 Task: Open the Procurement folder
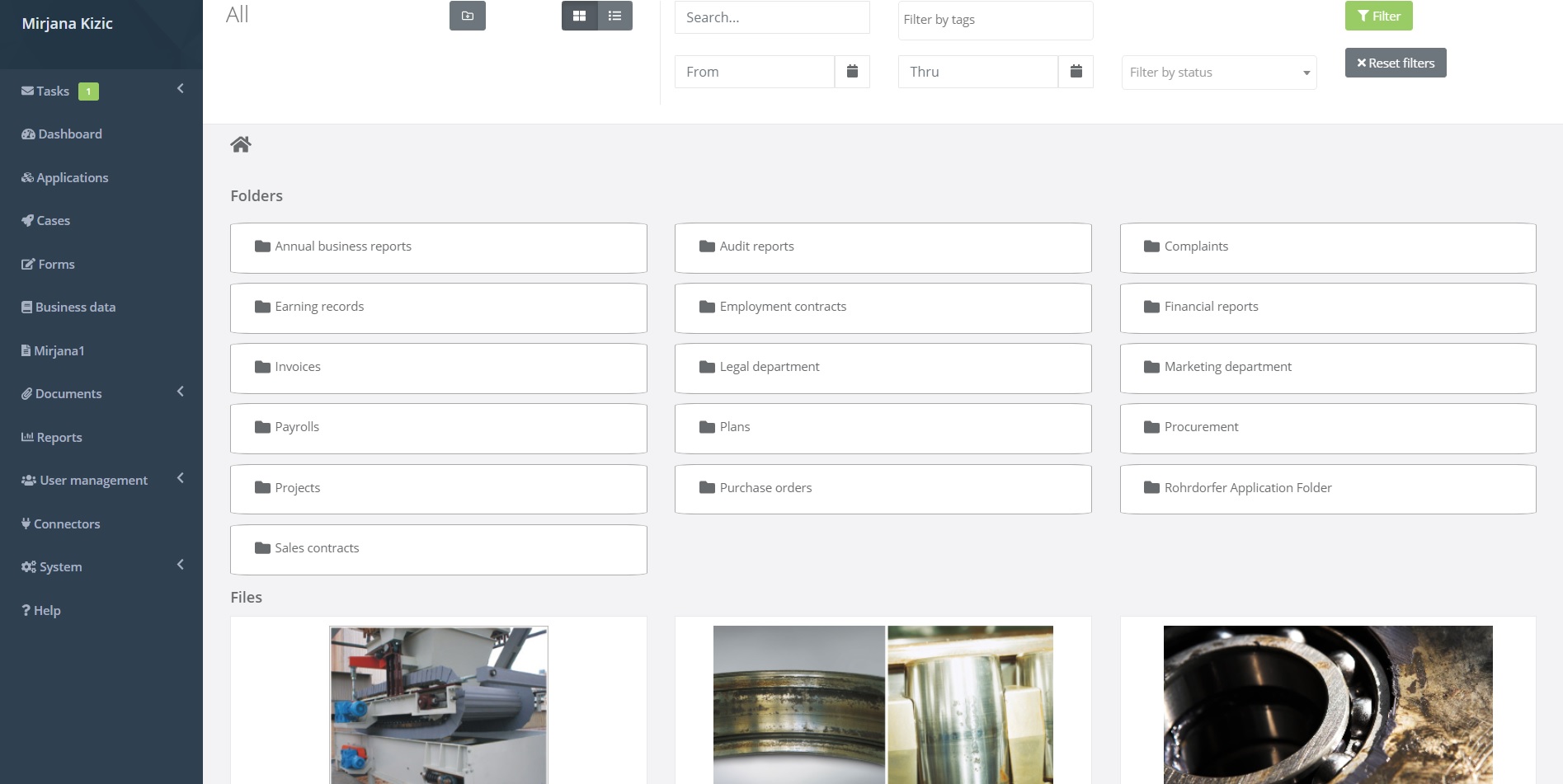tap(1328, 429)
